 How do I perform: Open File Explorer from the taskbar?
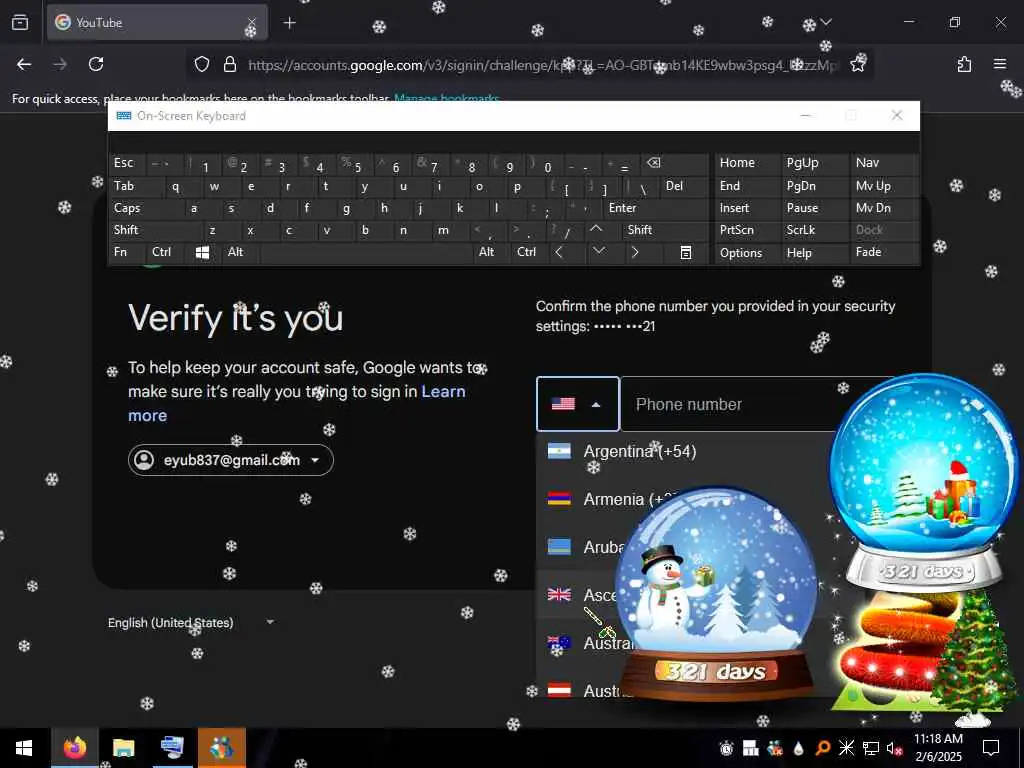click(123, 748)
